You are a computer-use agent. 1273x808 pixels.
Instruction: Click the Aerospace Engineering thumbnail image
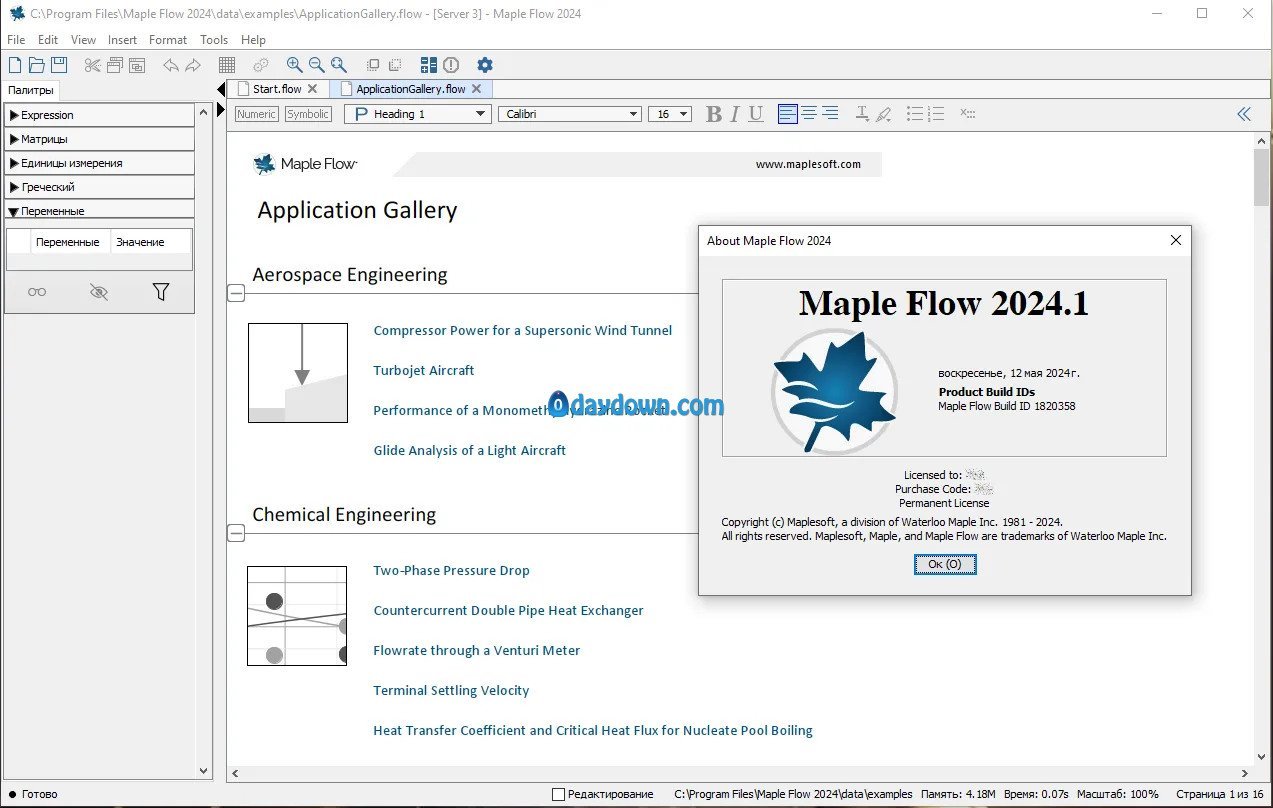(298, 373)
